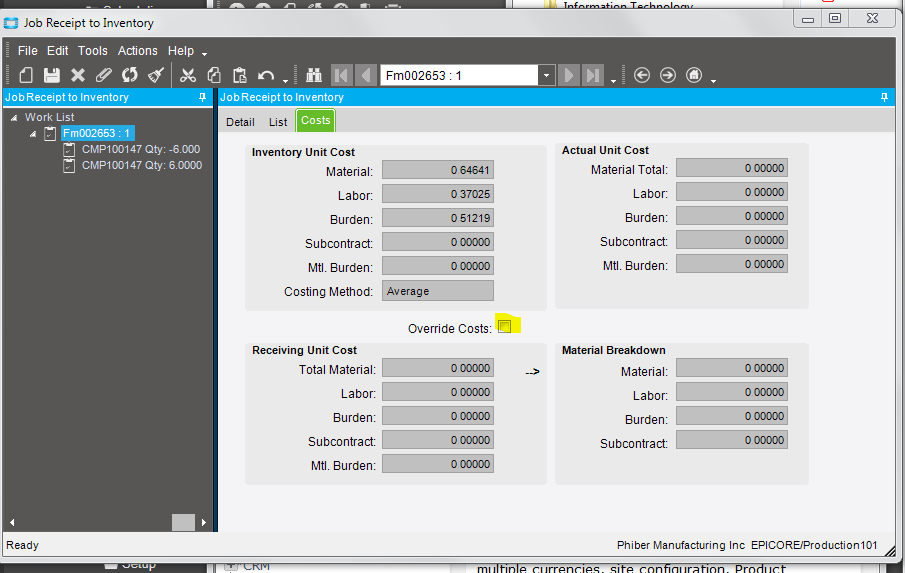Delete record with the X icon

78,75
